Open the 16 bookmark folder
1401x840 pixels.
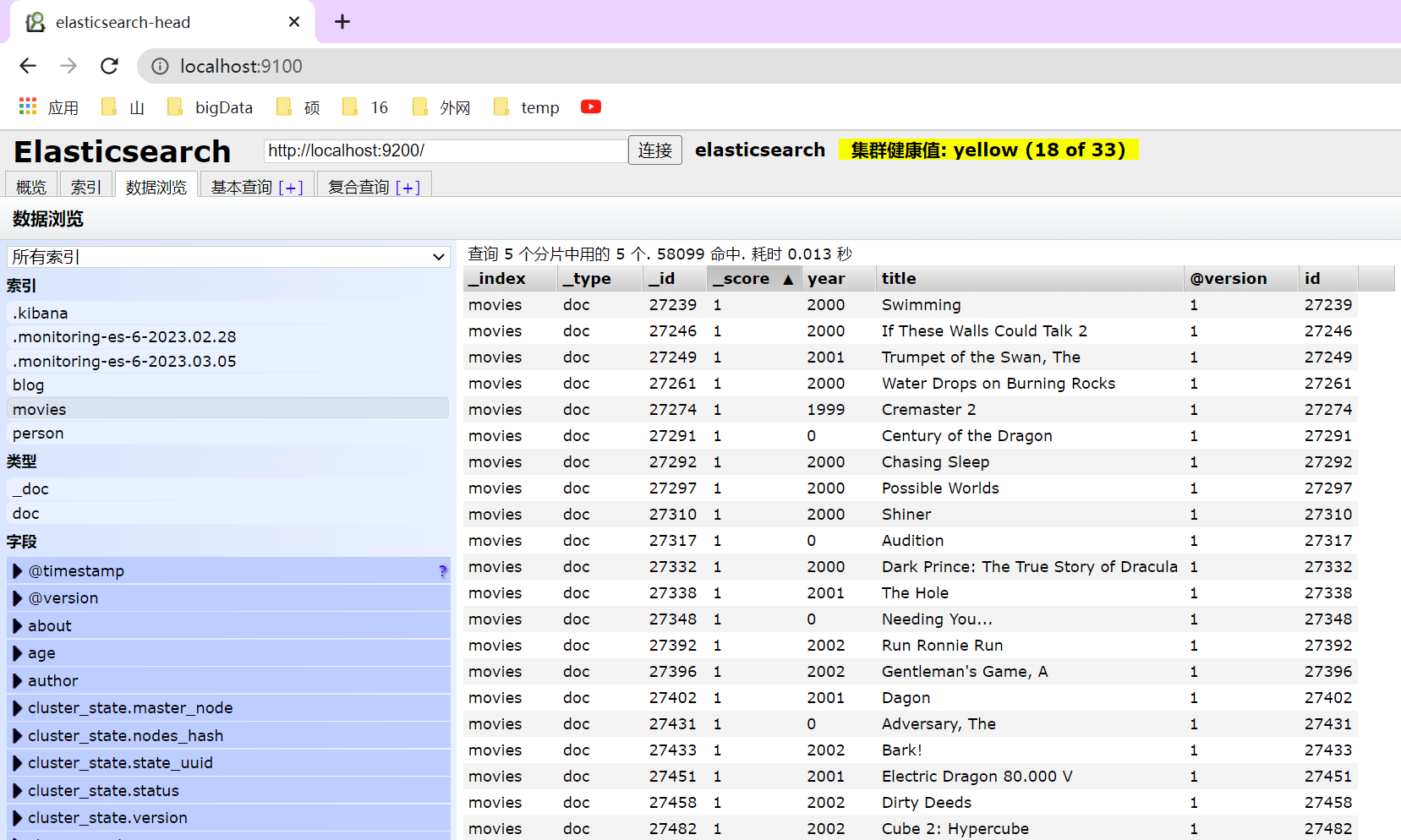(365, 107)
